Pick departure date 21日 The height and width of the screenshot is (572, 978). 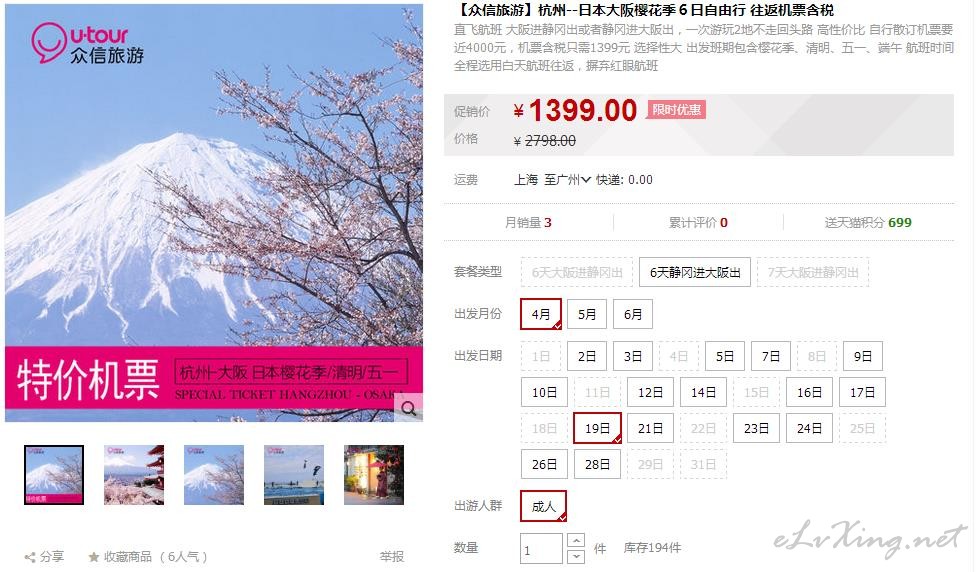point(650,429)
